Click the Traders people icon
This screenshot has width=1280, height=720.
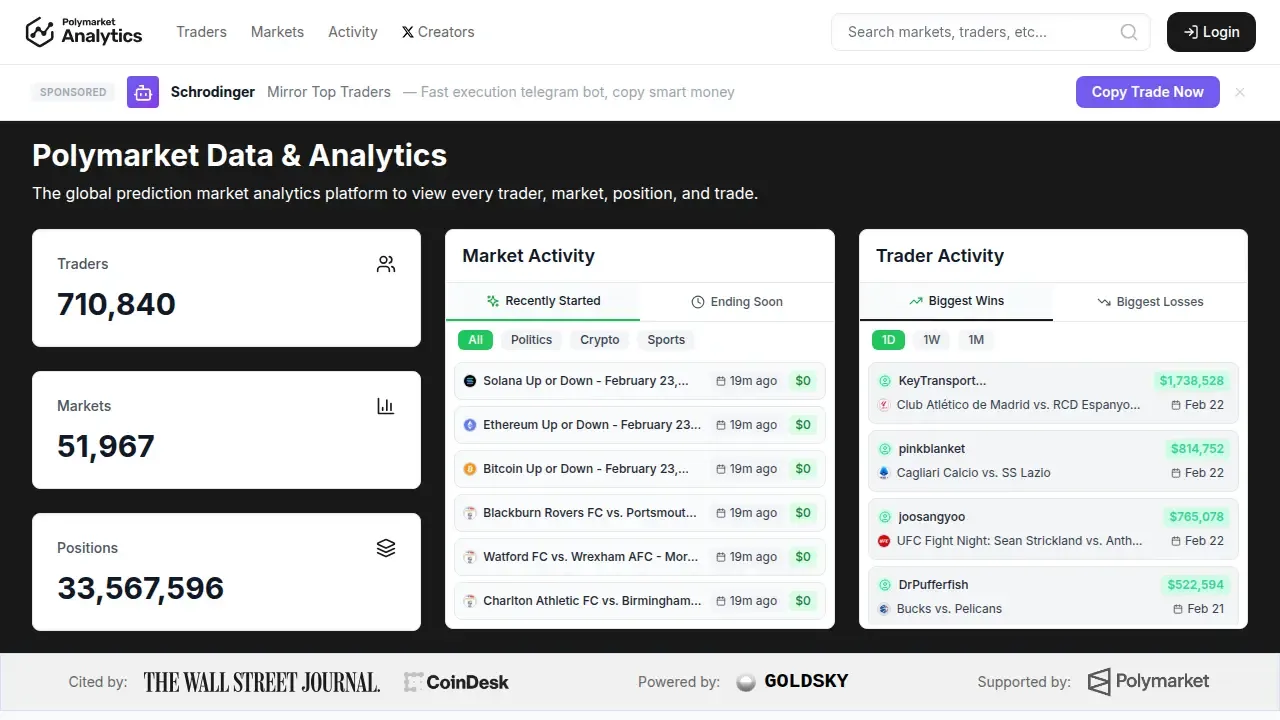pyautogui.click(x=386, y=264)
